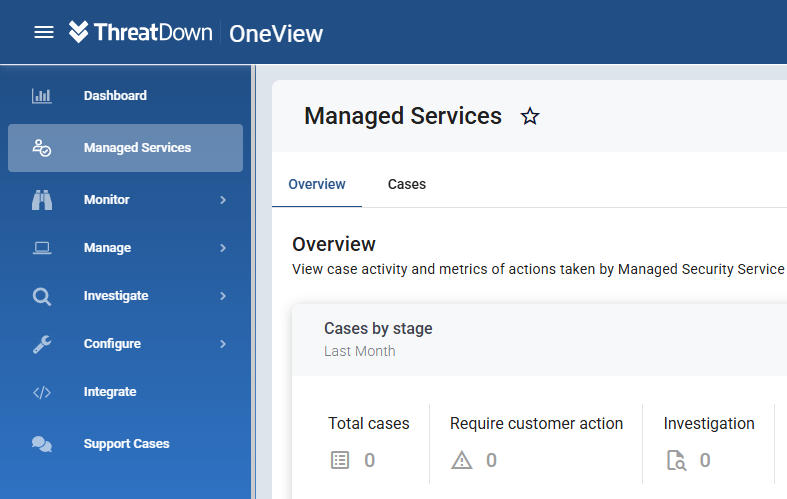The width and height of the screenshot is (787, 499).
Task: Open the hamburger navigation menu
Action: [x=44, y=33]
